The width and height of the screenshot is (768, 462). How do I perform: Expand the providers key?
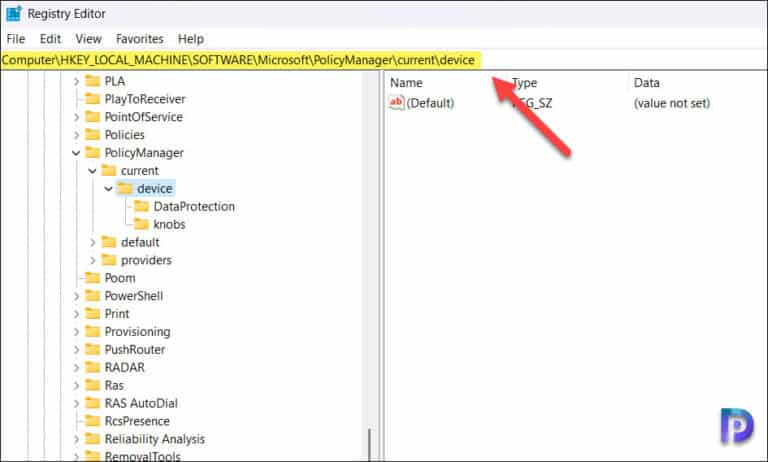click(x=93, y=261)
